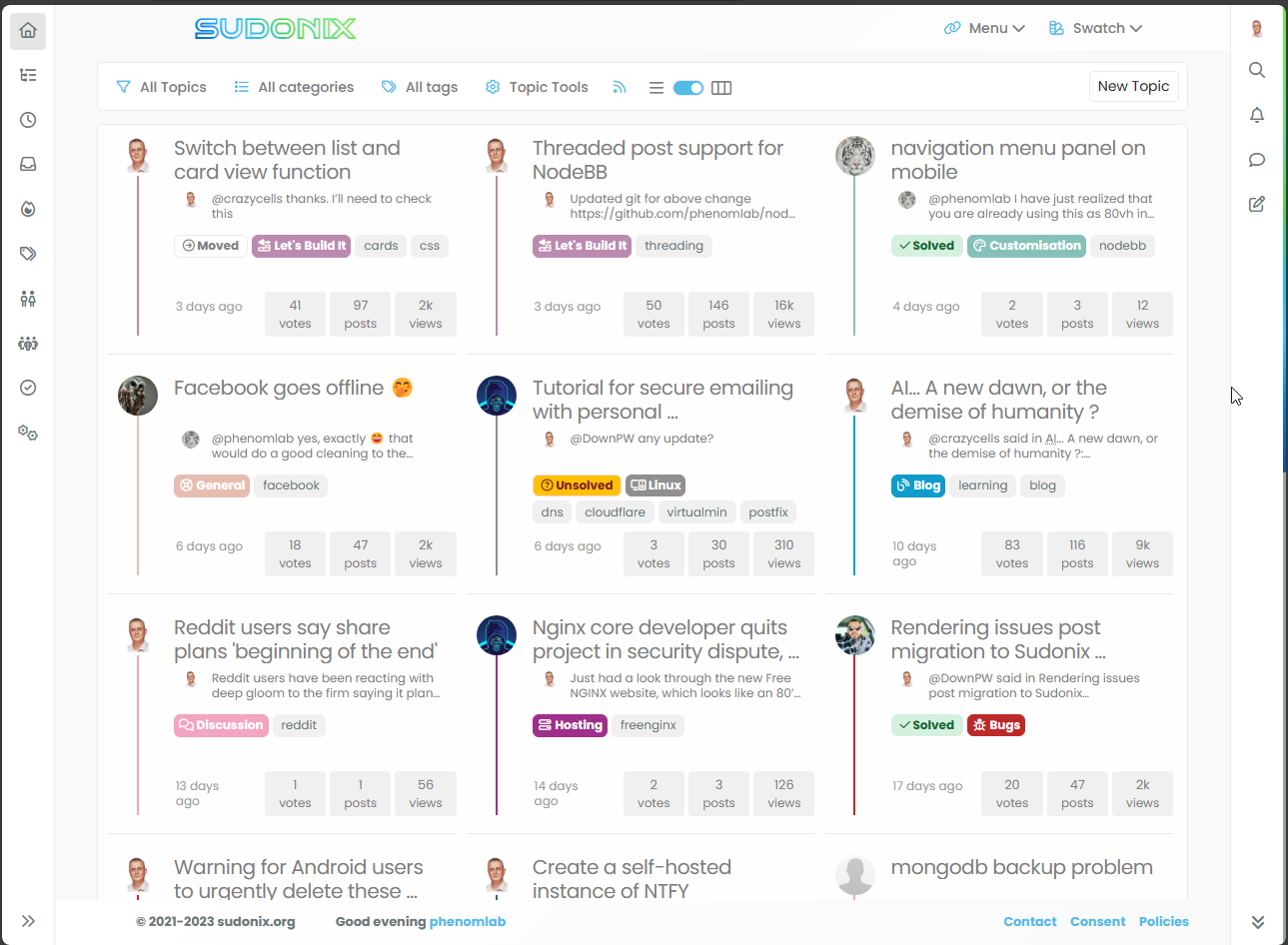Open the All tags filter
1288x945 pixels.
click(420, 88)
